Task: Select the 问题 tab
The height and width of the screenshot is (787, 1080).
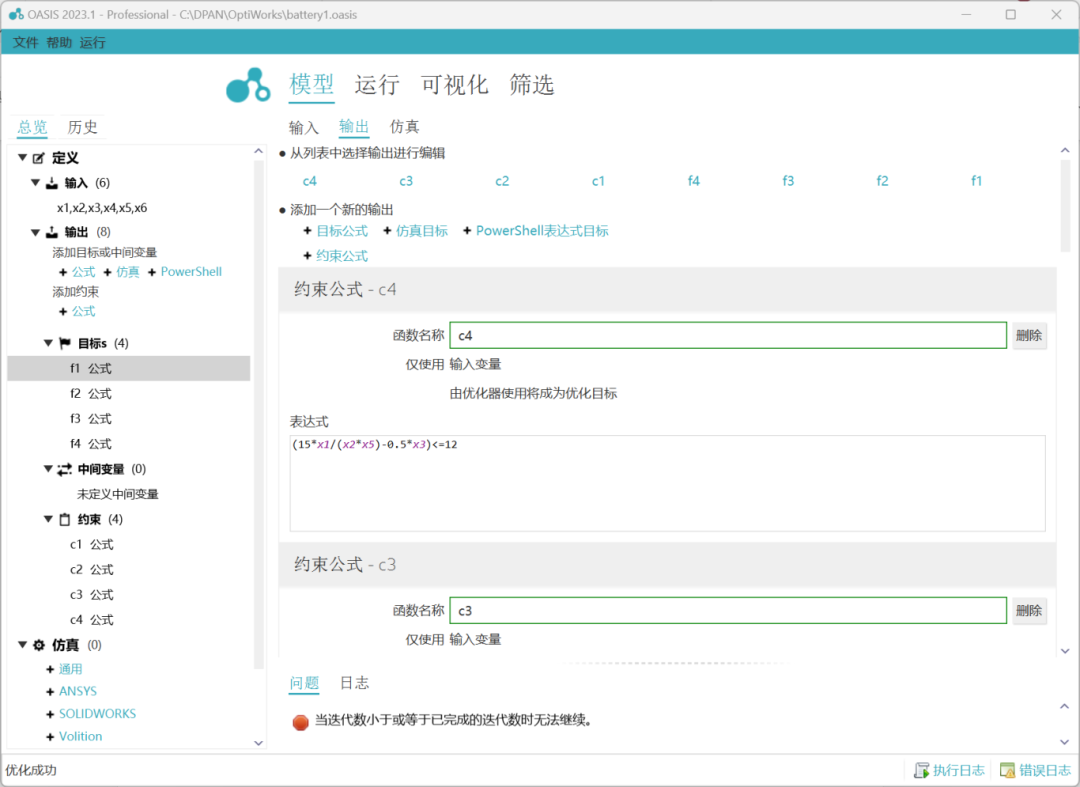Action: [304, 683]
